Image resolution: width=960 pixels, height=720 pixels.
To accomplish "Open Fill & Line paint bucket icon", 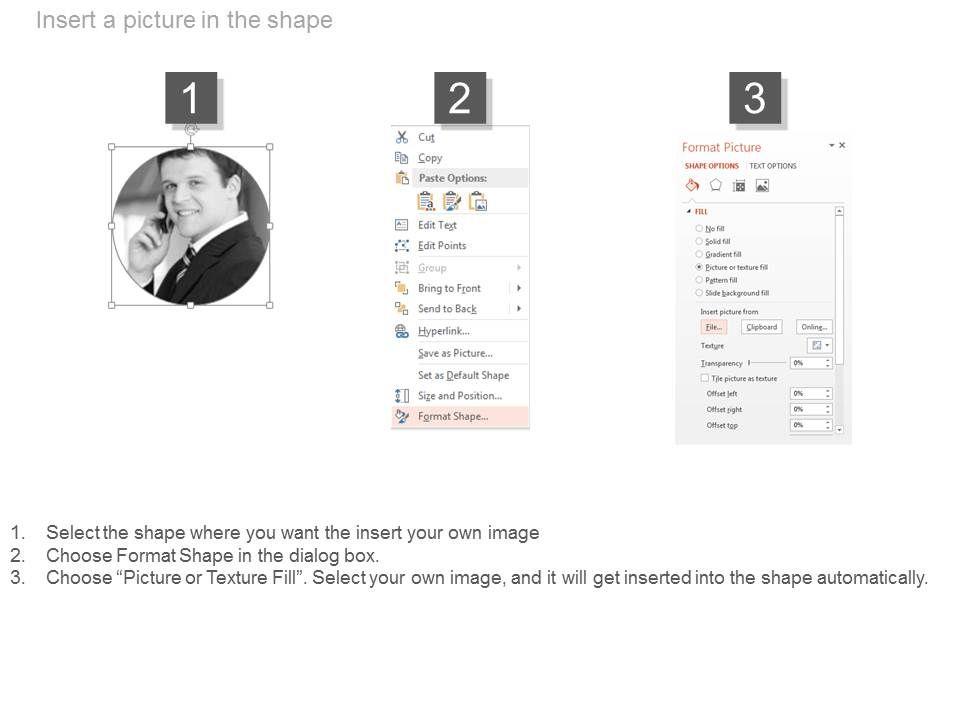I will coord(691,185).
